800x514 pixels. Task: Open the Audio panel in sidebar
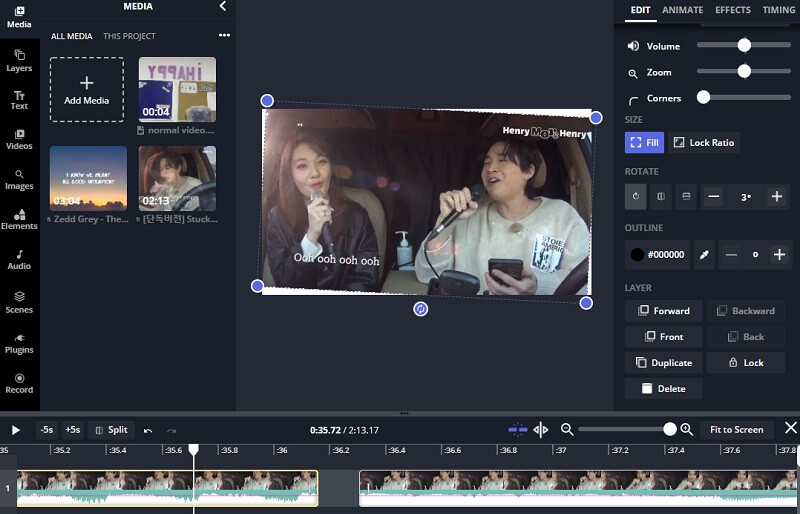(19, 259)
